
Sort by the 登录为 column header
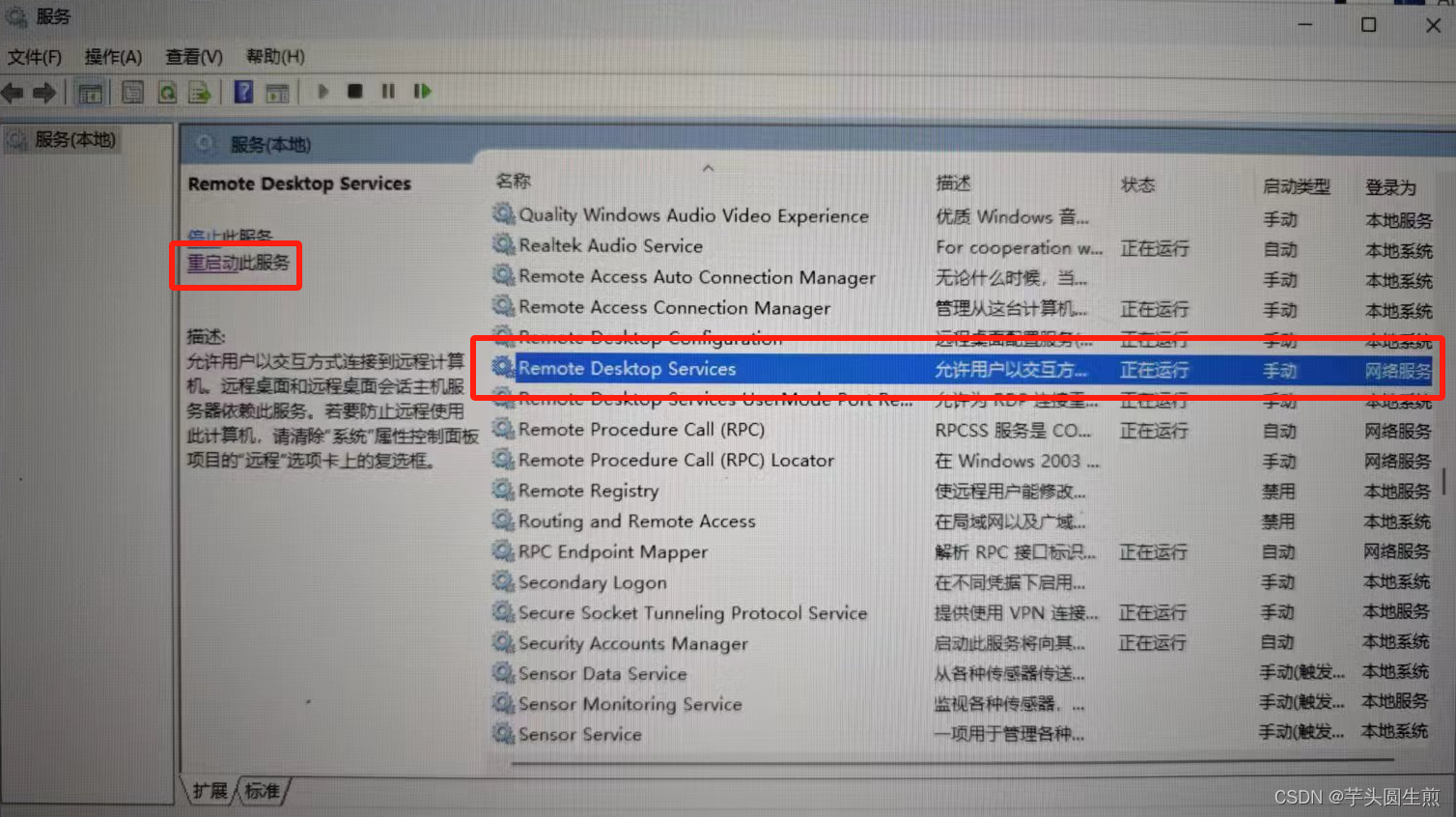point(1390,187)
